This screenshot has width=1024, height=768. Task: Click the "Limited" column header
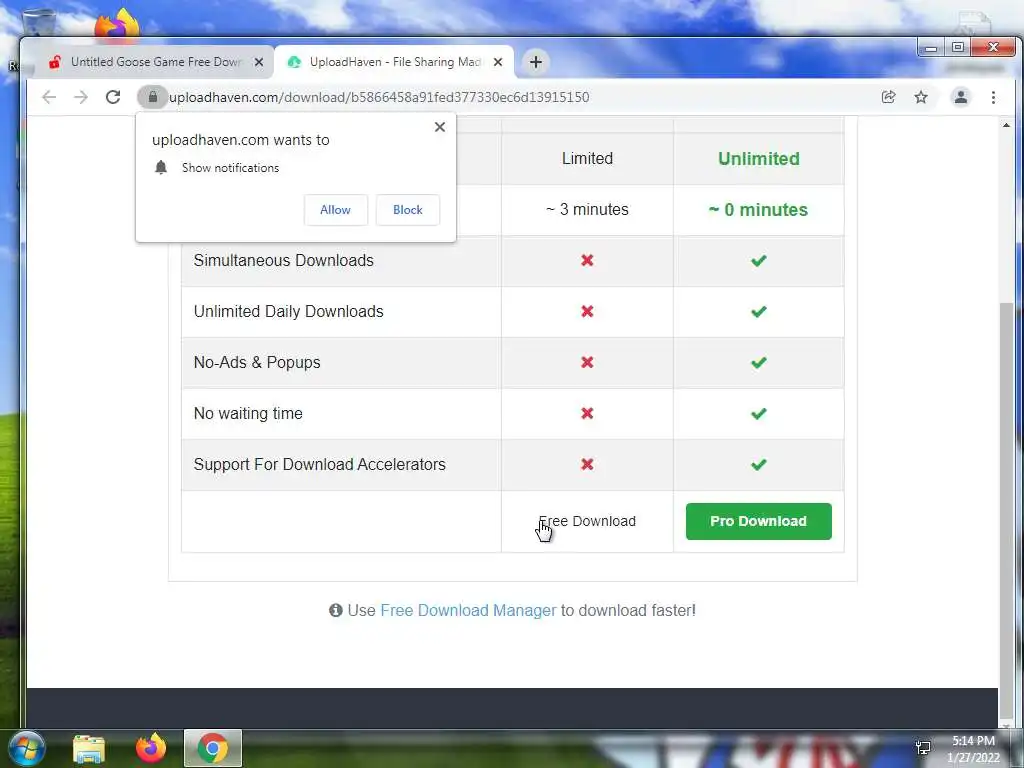587,159
